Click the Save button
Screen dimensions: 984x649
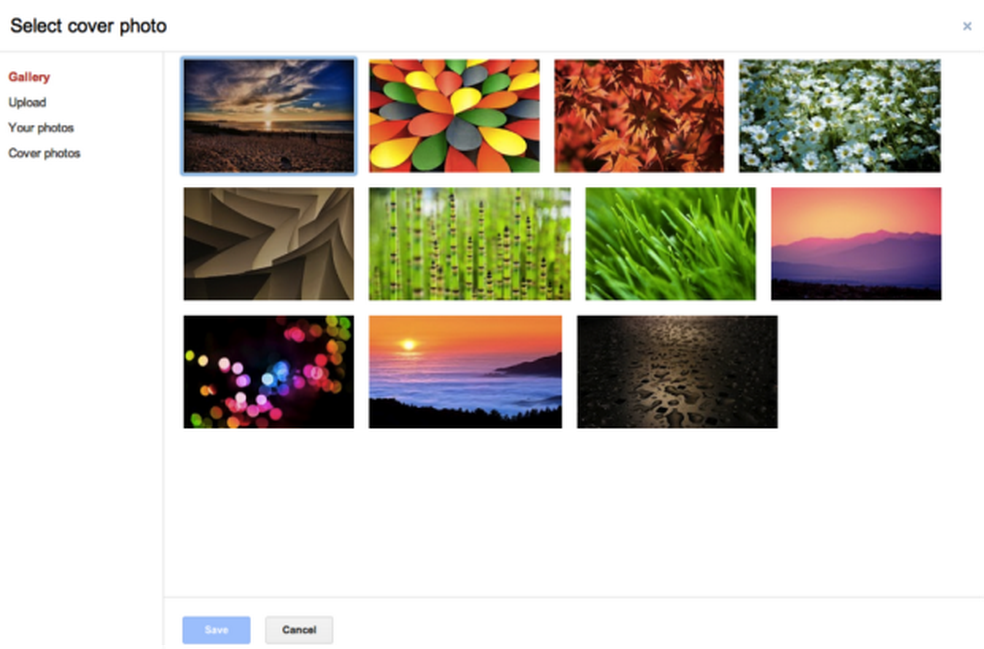click(217, 630)
